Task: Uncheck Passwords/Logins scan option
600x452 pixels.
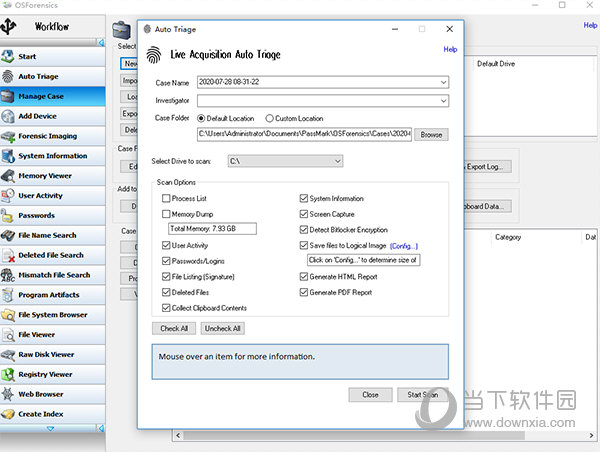Action: pos(166,261)
